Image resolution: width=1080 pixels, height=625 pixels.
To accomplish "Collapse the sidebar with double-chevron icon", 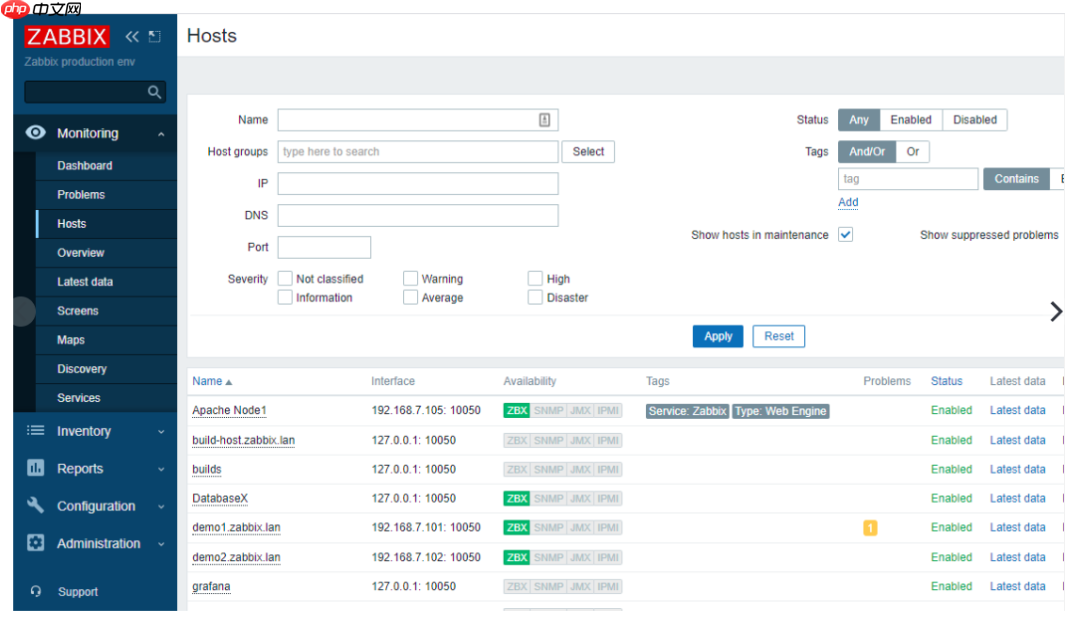I will [x=132, y=37].
